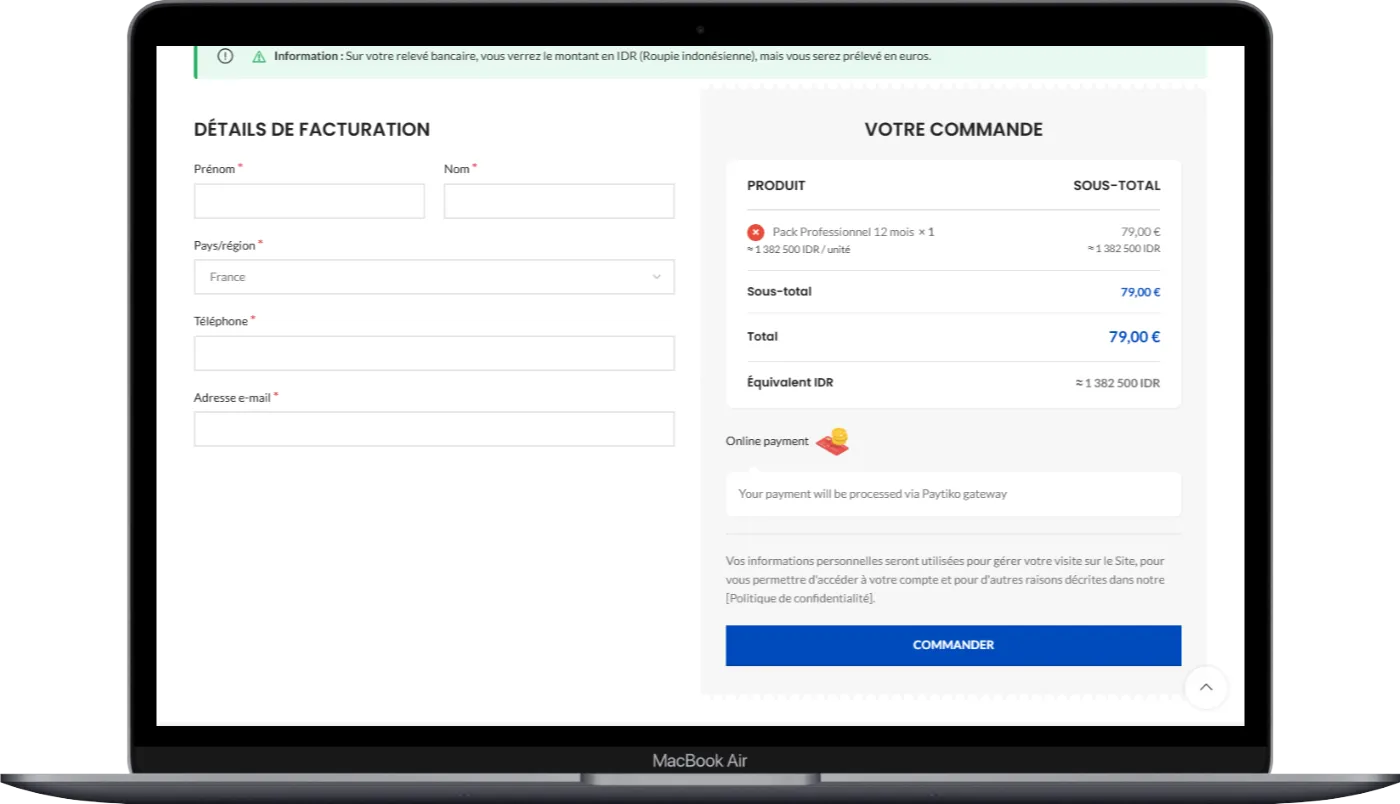The height and width of the screenshot is (804, 1400).
Task: Select the Téléphone input box
Action: tap(434, 353)
